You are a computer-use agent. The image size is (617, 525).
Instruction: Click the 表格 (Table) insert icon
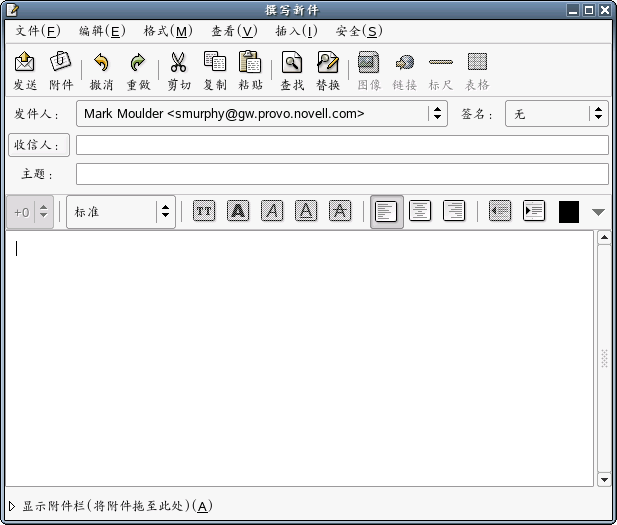[477, 62]
